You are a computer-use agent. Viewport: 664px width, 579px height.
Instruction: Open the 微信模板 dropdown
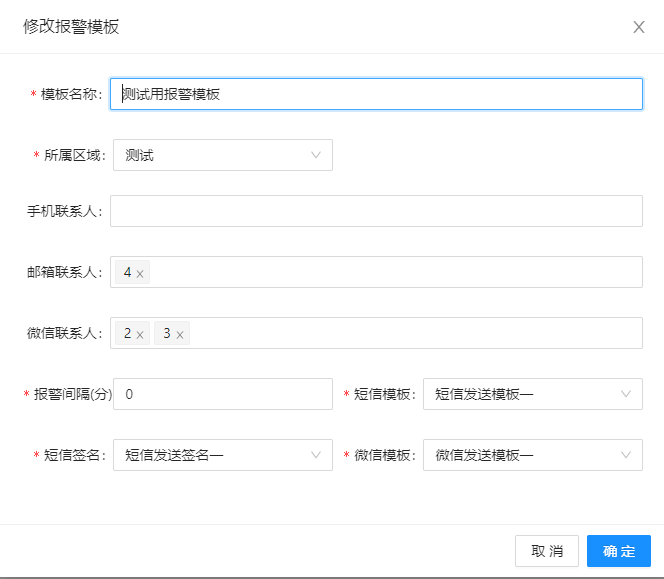coord(533,455)
